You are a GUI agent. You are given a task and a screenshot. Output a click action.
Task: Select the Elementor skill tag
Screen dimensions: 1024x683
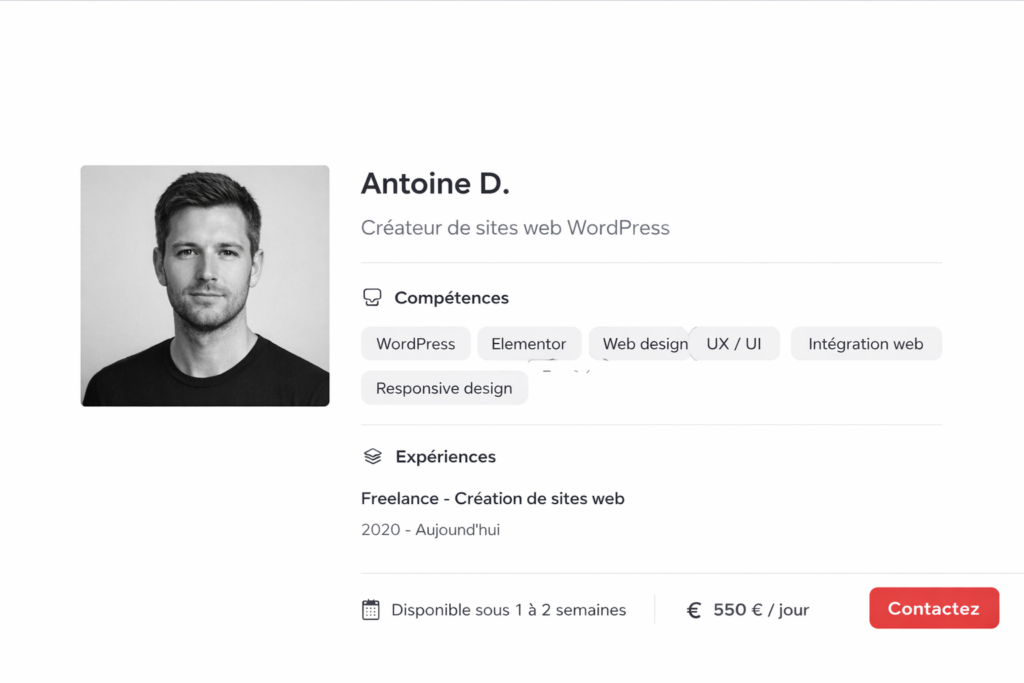(529, 344)
